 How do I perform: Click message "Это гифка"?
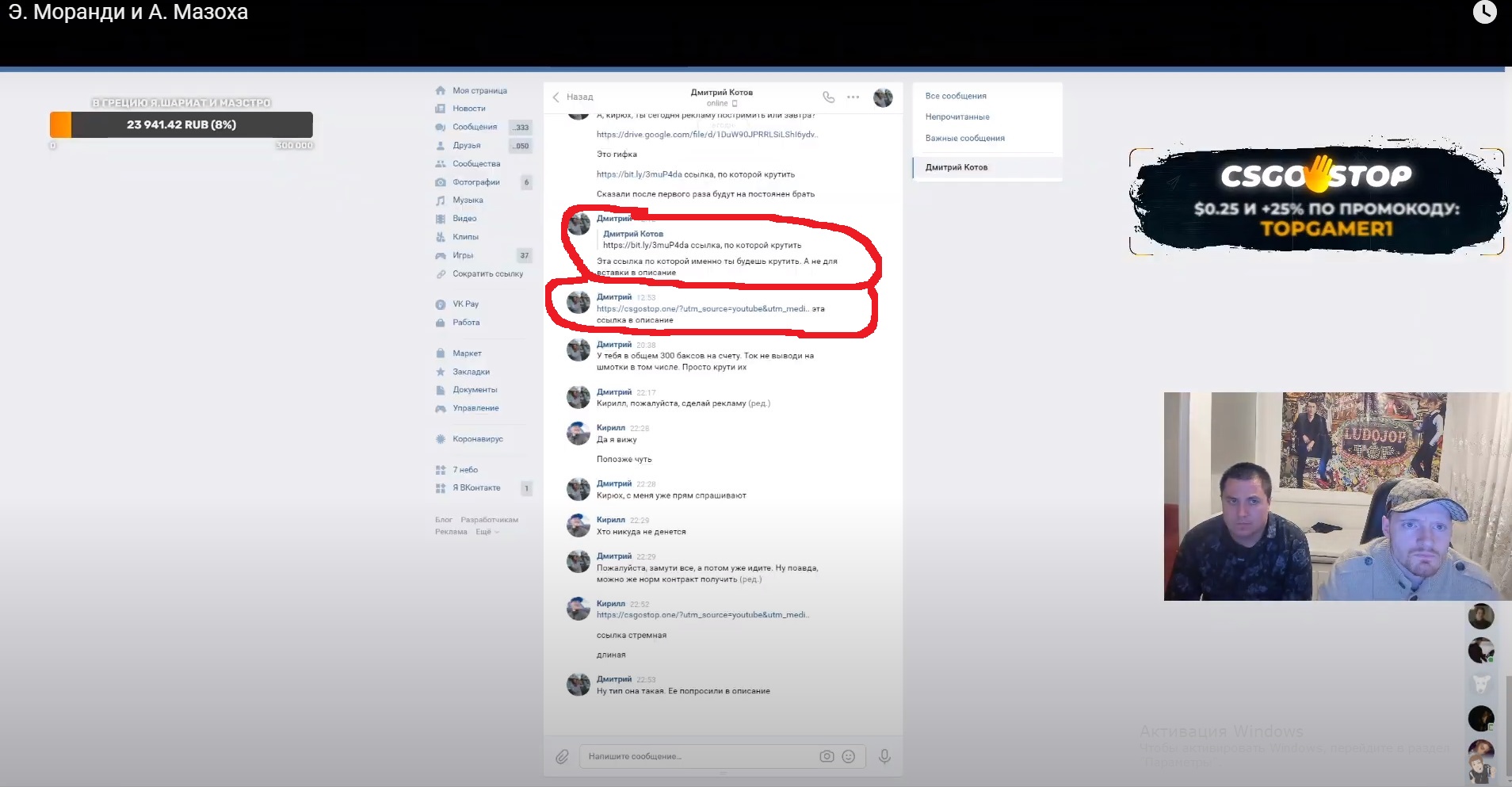(617, 155)
